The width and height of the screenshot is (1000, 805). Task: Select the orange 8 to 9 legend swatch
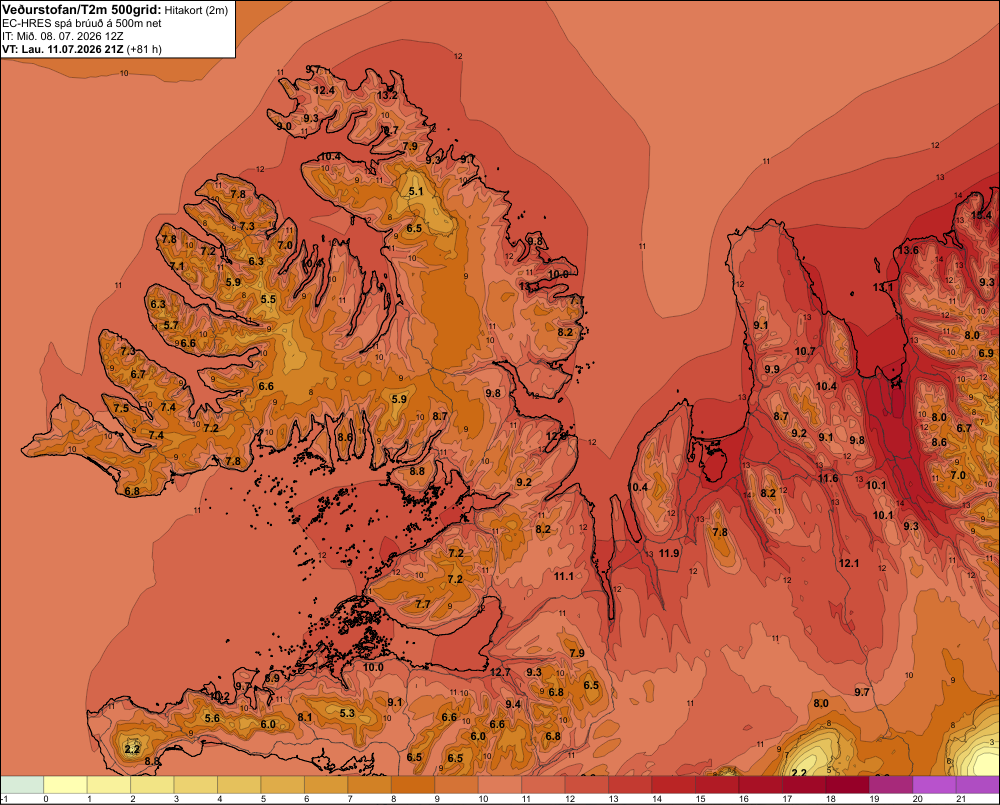(413, 785)
